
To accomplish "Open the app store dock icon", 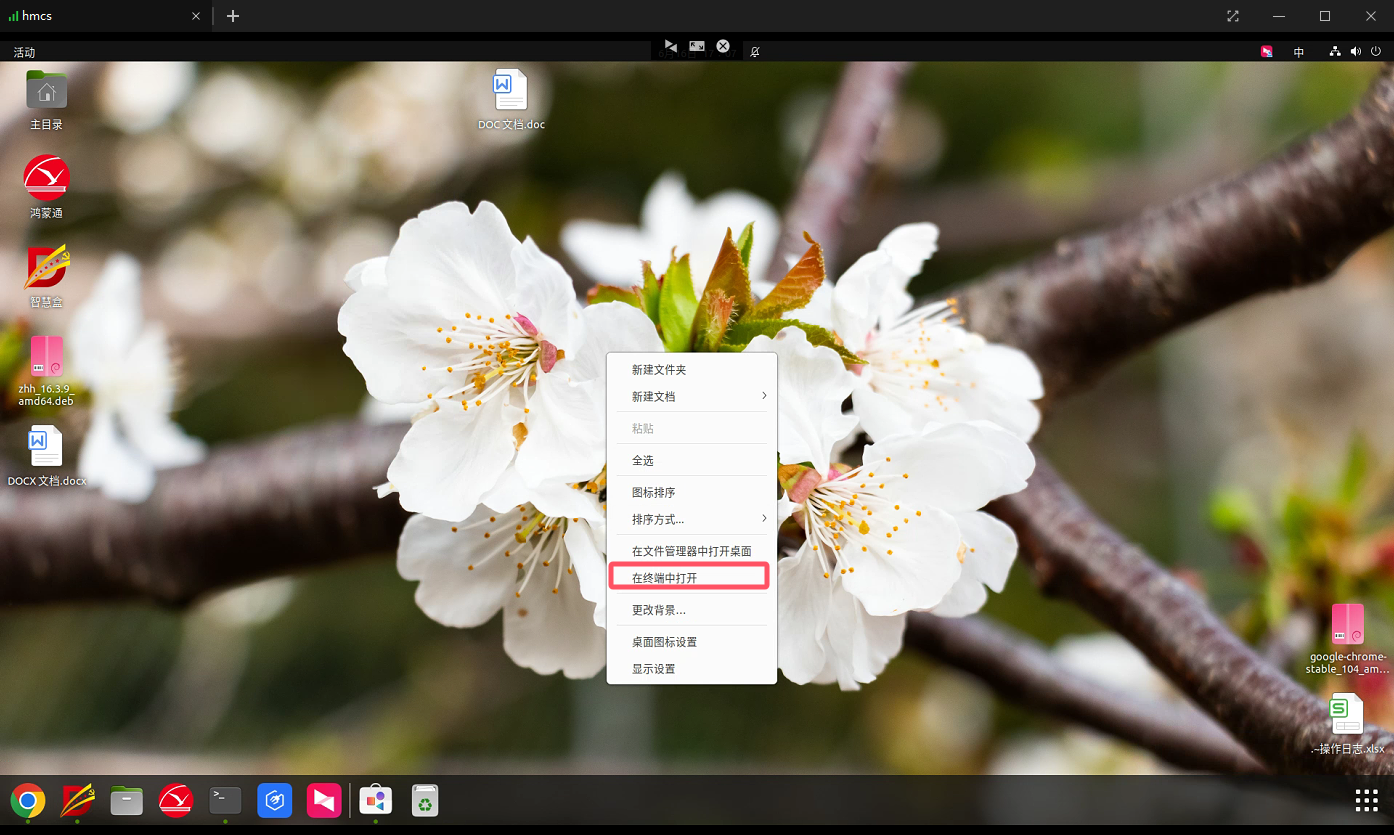I will 375,800.
